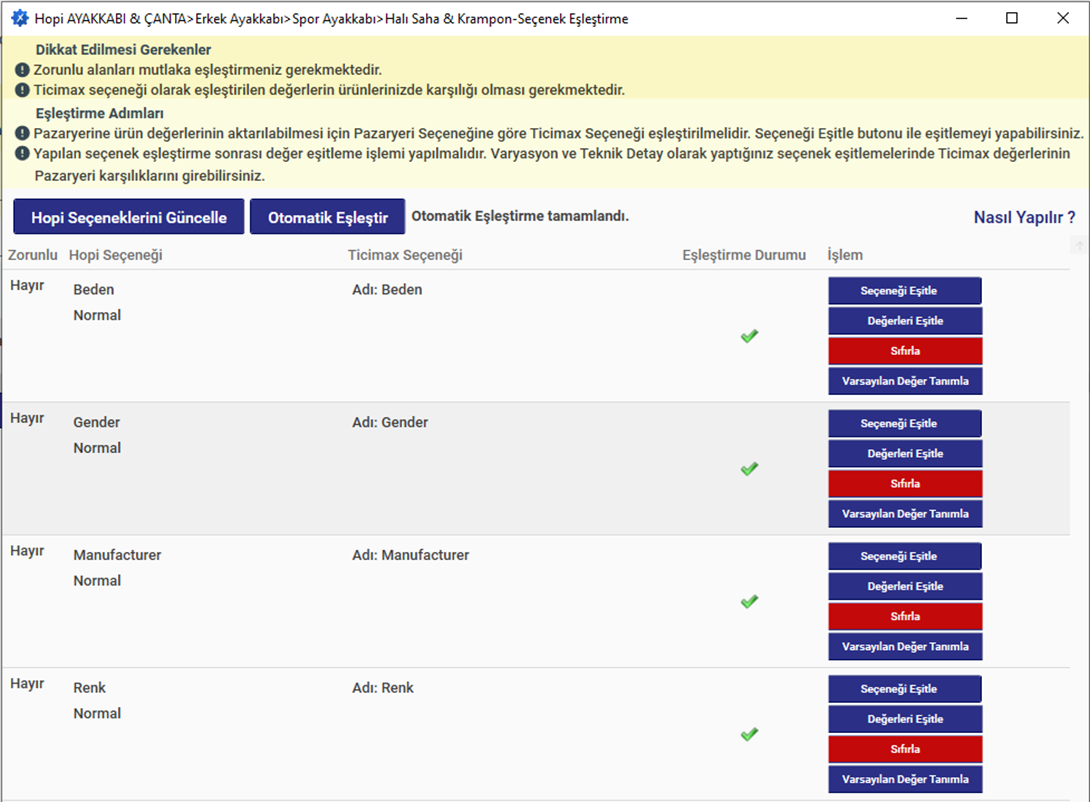The width and height of the screenshot is (1090, 802).
Task: Click the warning icon beside 'Yapılan seçenek eşleştirme' notice
Action: [x=22, y=153]
